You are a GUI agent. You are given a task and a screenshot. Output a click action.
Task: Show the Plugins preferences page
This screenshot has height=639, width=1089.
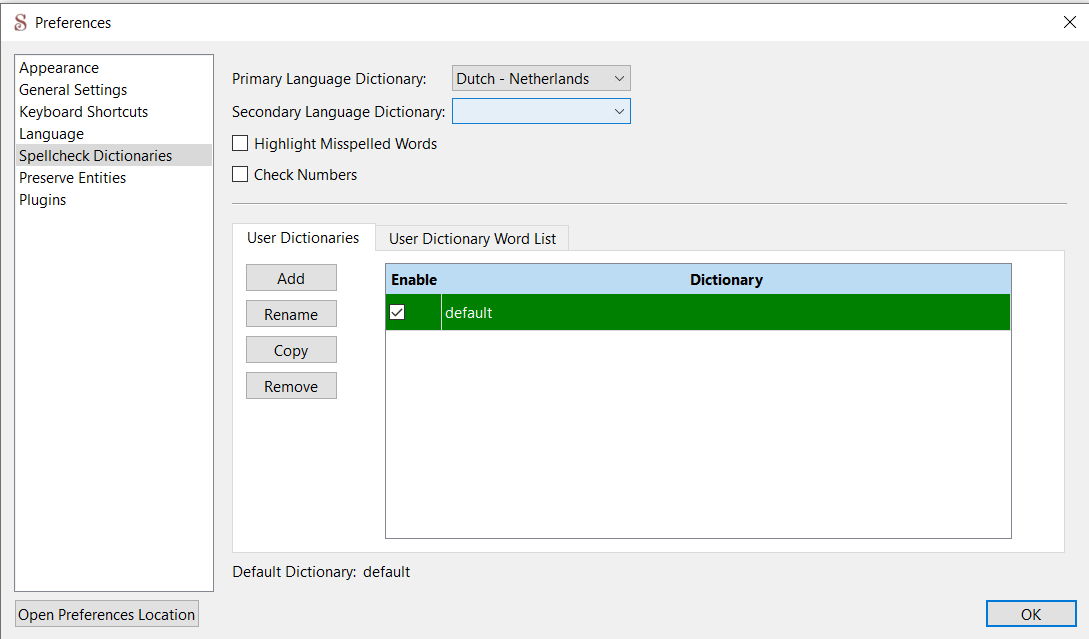(x=42, y=200)
